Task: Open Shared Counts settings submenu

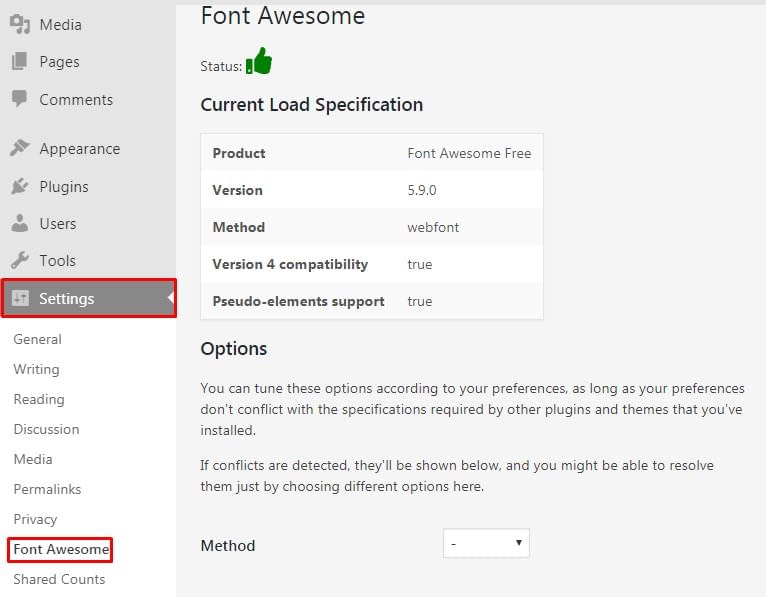Action: pos(59,579)
